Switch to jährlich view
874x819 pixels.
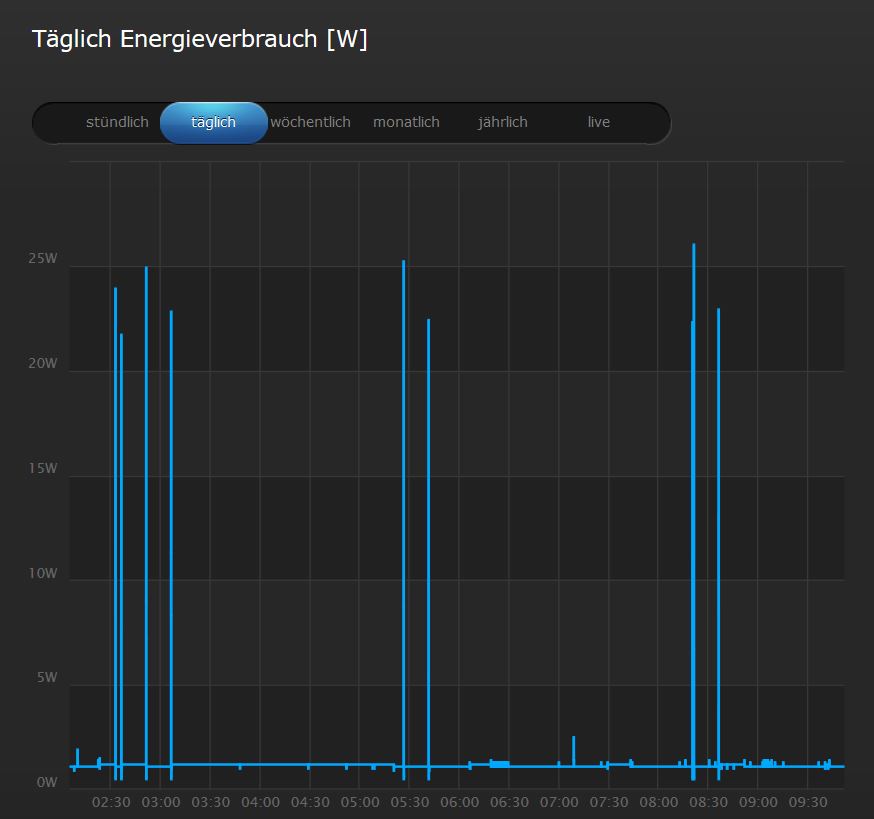click(x=502, y=122)
